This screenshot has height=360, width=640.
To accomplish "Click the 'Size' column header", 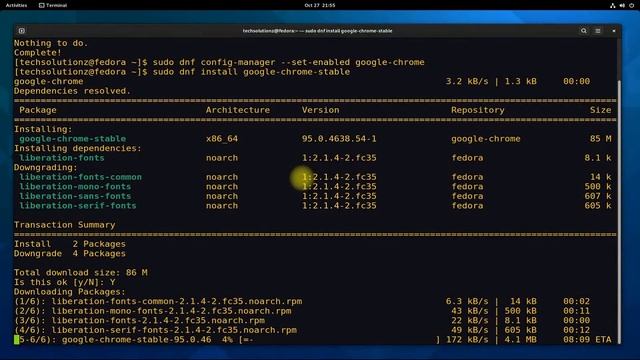I will pos(600,110).
